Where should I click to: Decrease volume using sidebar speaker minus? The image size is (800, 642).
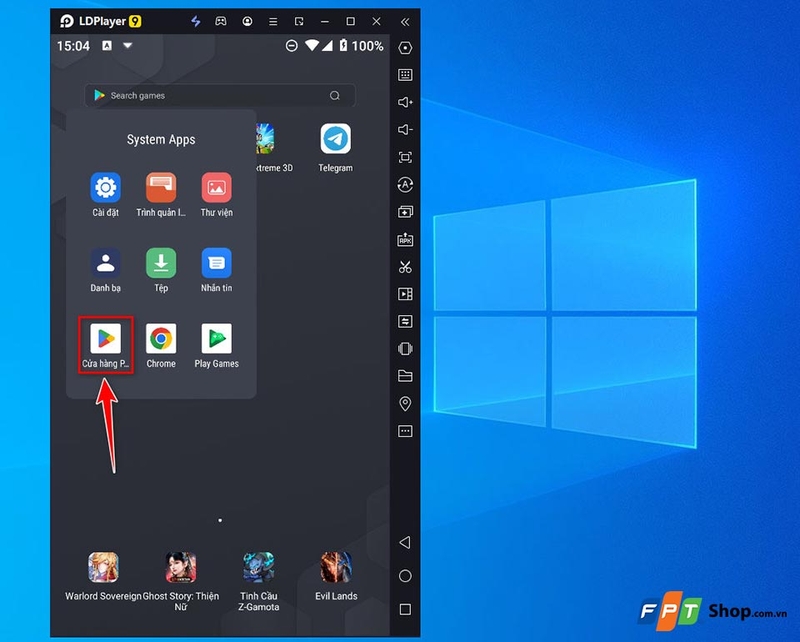[x=405, y=130]
